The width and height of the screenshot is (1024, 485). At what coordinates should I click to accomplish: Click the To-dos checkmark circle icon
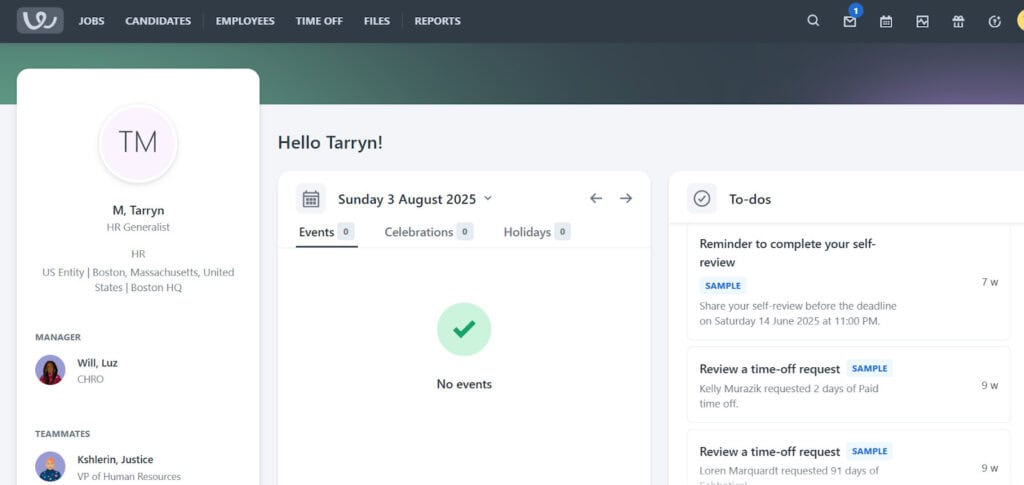pyautogui.click(x=701, y=198)
